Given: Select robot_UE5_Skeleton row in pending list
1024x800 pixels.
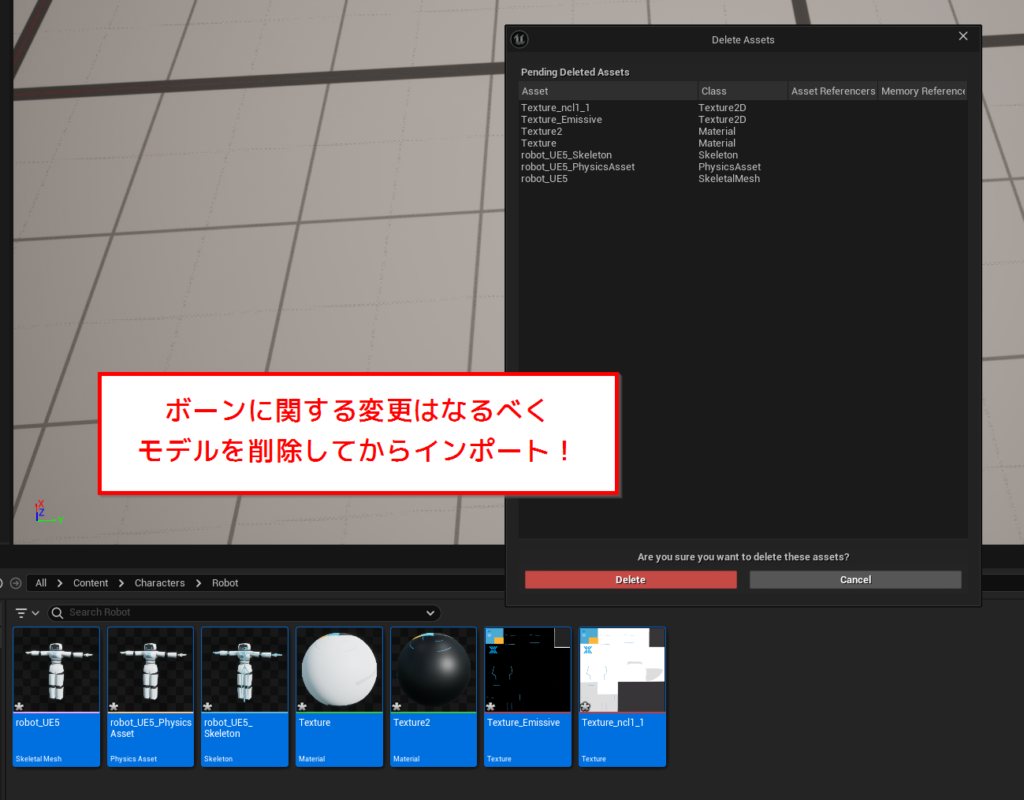Looking at the screenshot, I should coord(566,155).
